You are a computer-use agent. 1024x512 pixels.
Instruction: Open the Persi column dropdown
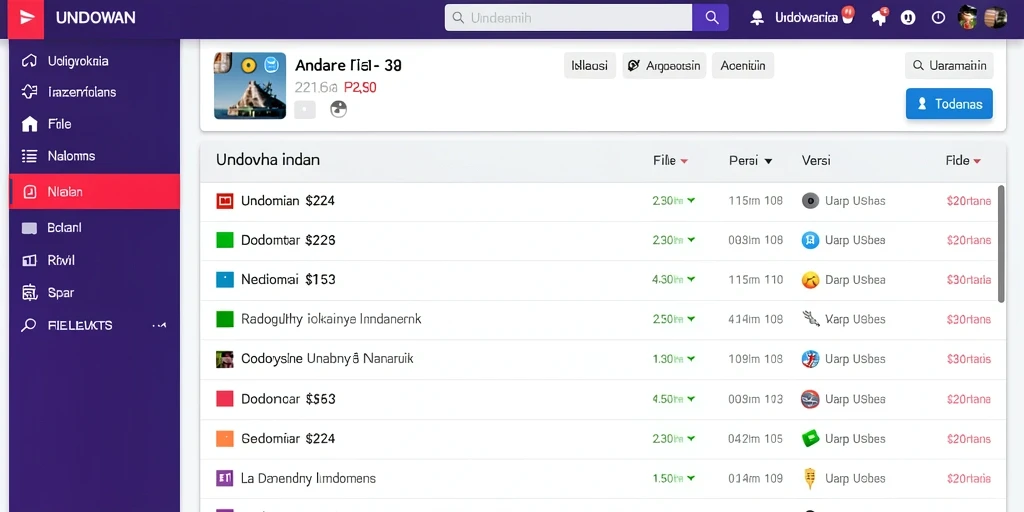768,161
